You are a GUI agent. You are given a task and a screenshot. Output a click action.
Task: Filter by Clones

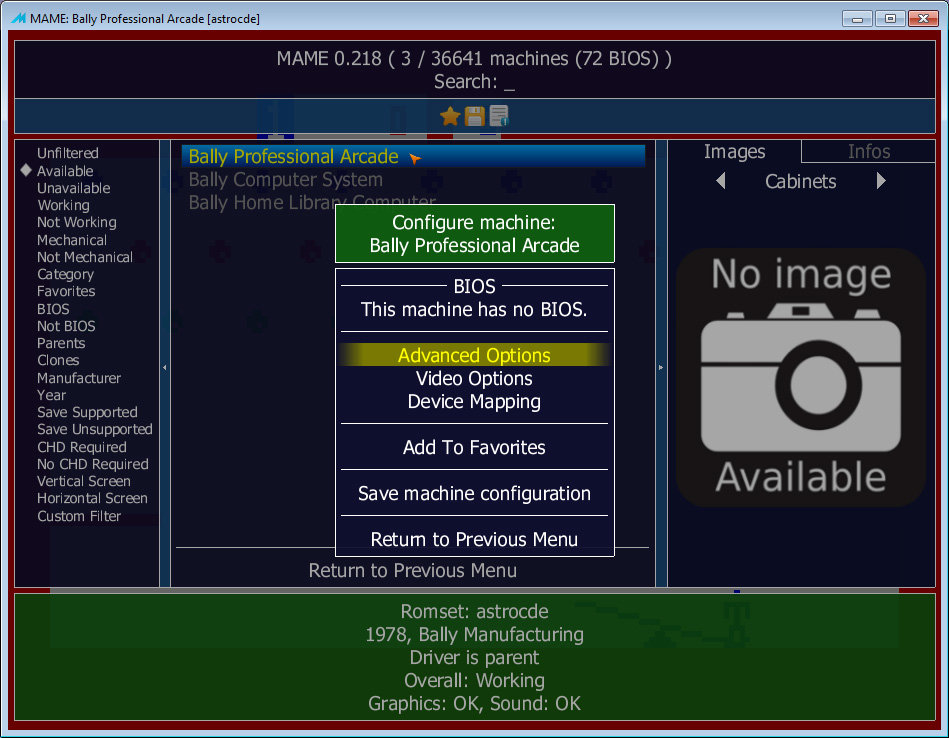click(x=58, y=360)
